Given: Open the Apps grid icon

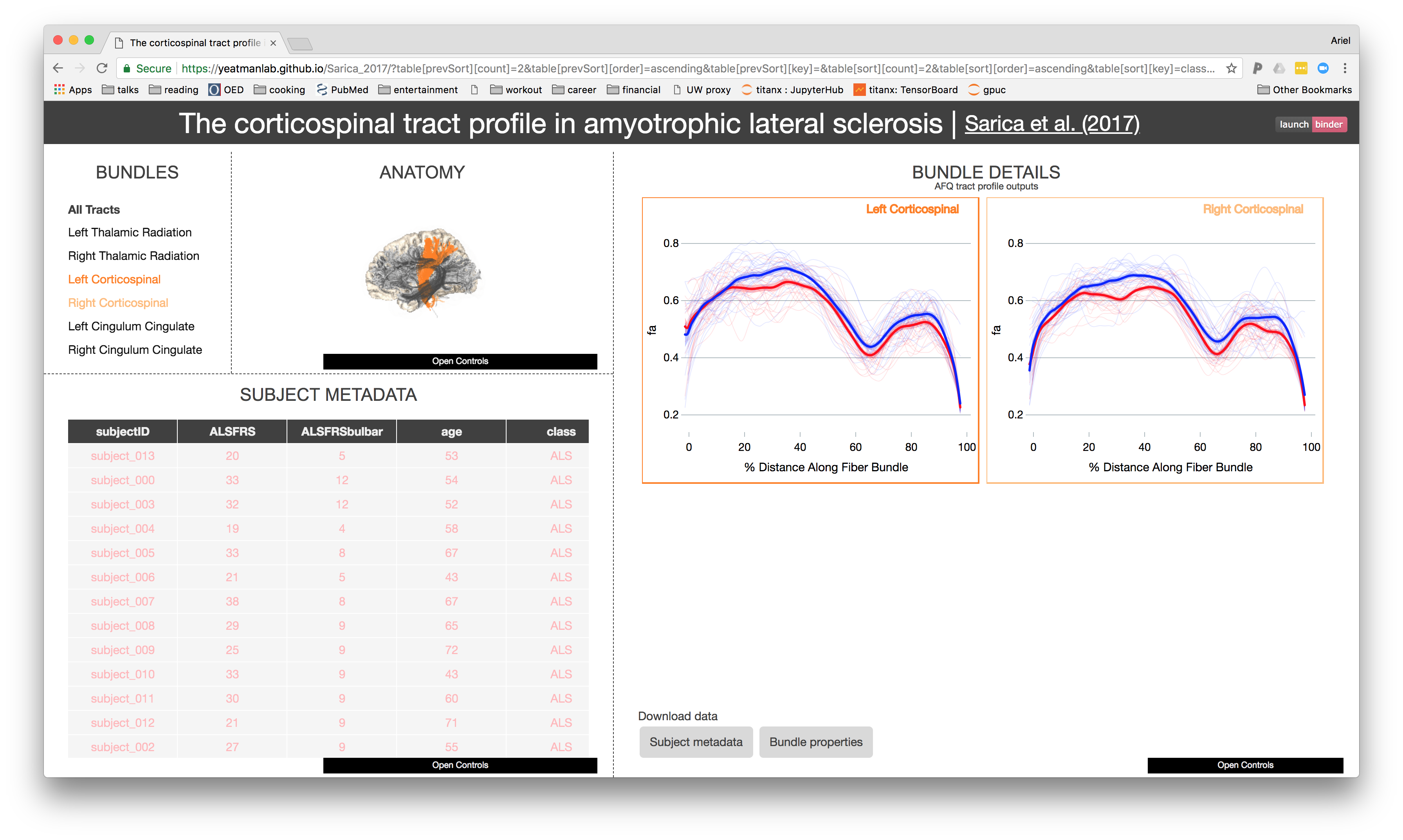Looking at the screenshot, I should click(60, 89).
